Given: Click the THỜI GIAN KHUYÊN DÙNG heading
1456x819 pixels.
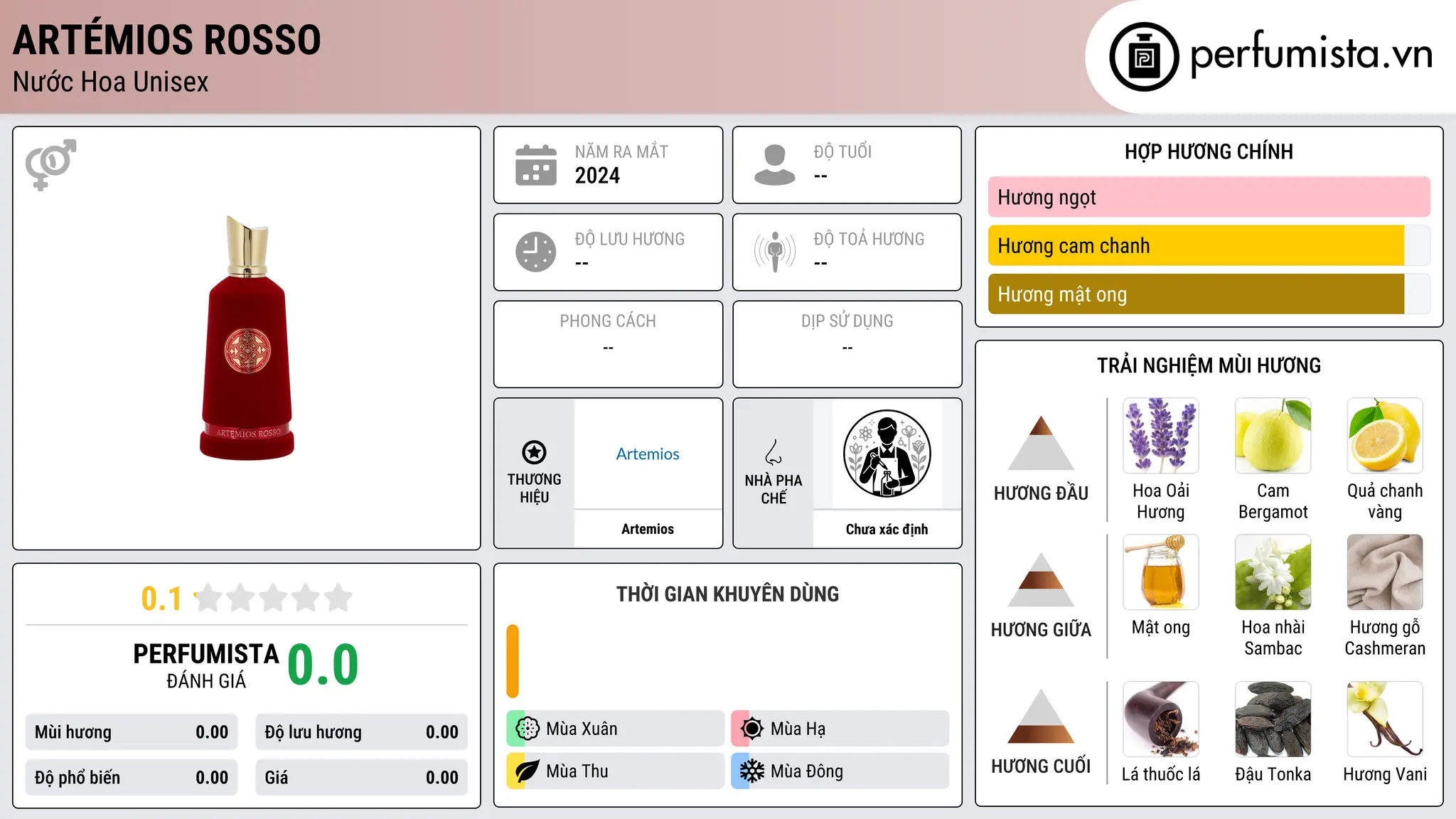Looking at the screenshot, I should [x=727, y=594].
